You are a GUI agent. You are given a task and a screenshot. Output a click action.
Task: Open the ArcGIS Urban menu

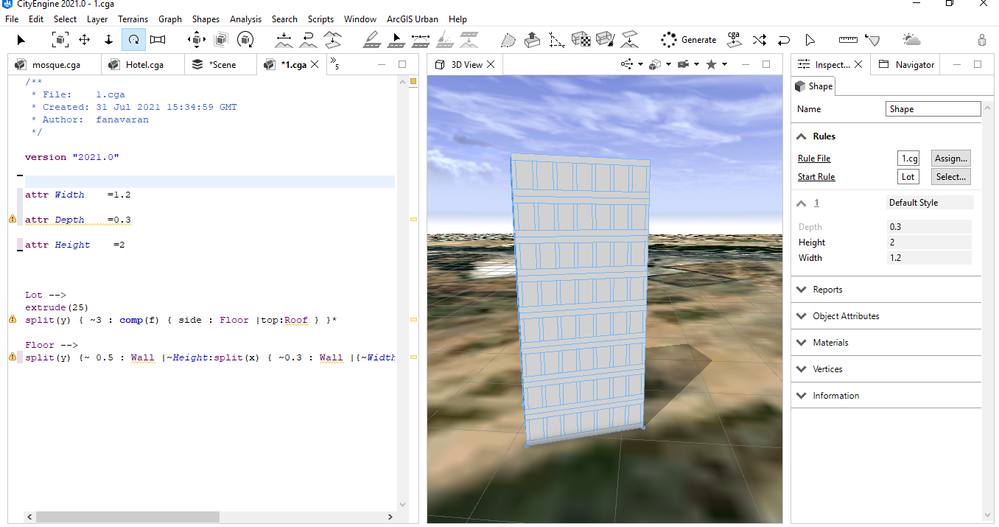(x=412, y=19)
